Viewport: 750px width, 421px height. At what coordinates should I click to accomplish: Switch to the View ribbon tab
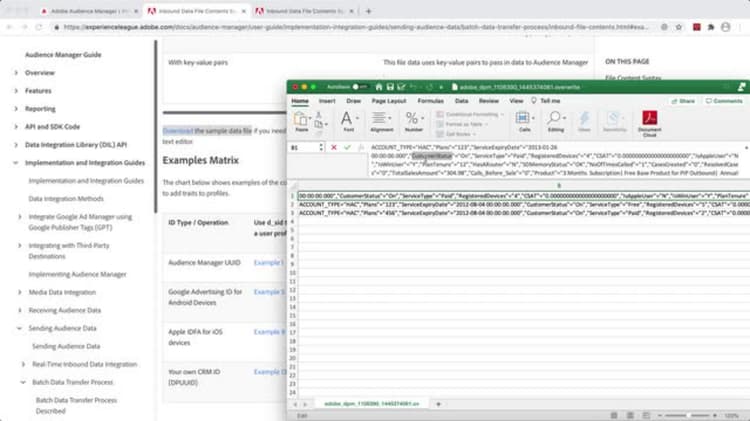coord(516,101)
